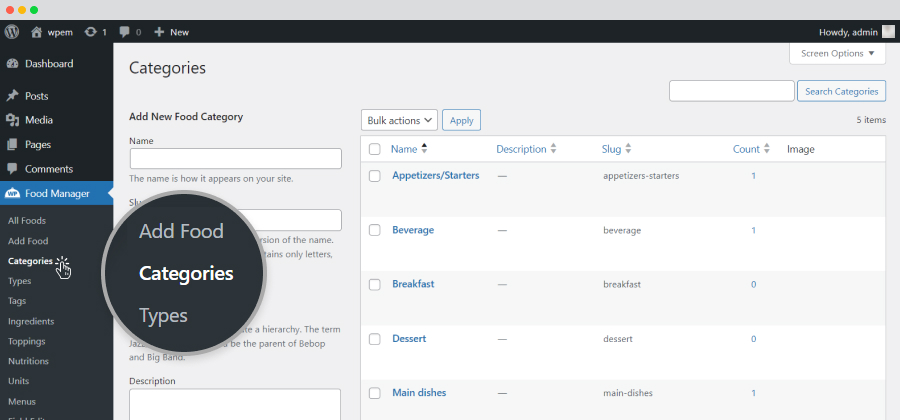This screenshot has height=420, width=900.
Task: Open Ingredients submenu item
Action: [x=31, y=321]
